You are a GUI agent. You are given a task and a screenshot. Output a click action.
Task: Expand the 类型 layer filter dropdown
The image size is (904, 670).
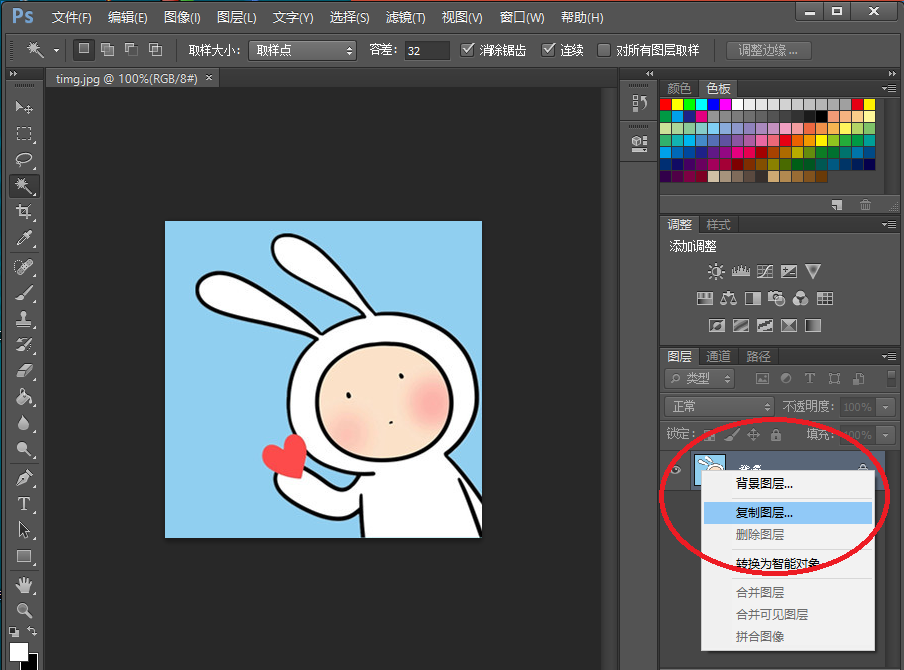pyautogui.click(x=700, y=378)
